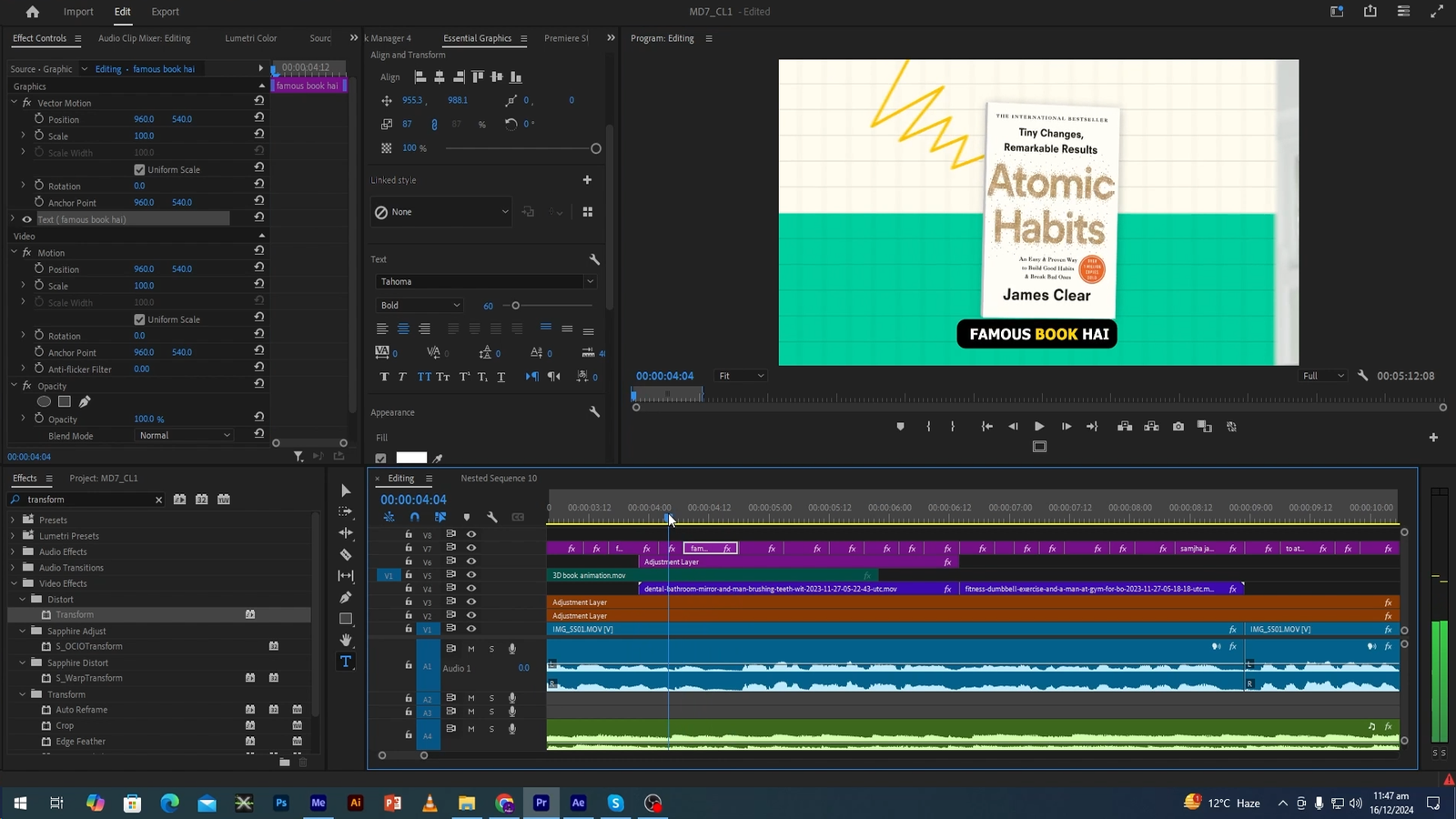This screenshot has height=819, width=1456.
Task: Select the Pen tool in timeline toolbar
Action: (346, 597)
